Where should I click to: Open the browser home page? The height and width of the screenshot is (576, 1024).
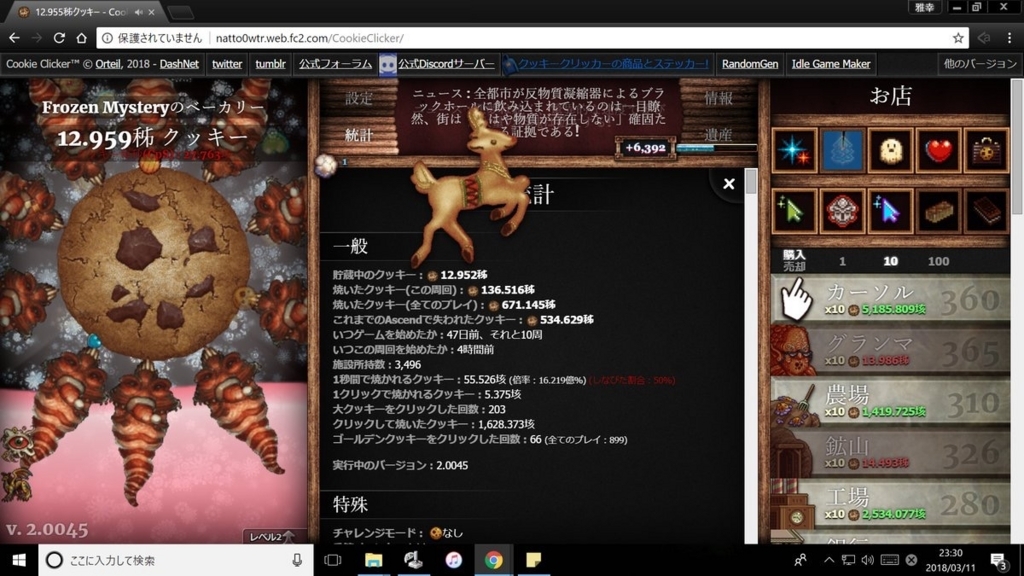pyautogui.click(x=81, y=38)
